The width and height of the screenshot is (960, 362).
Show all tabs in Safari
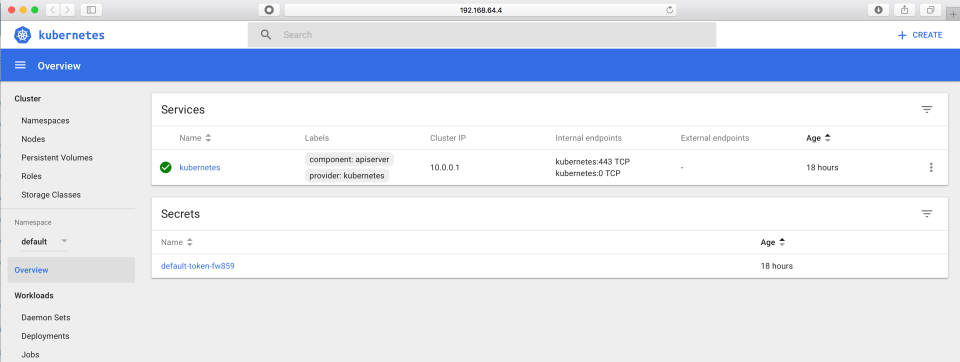930,10
